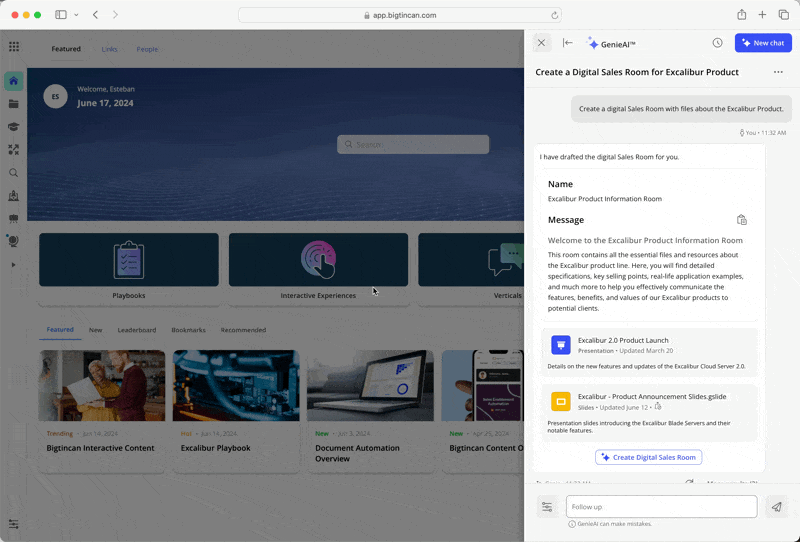Collapse the GenieAI panel using the arrow icon

[x=568, y=43]
